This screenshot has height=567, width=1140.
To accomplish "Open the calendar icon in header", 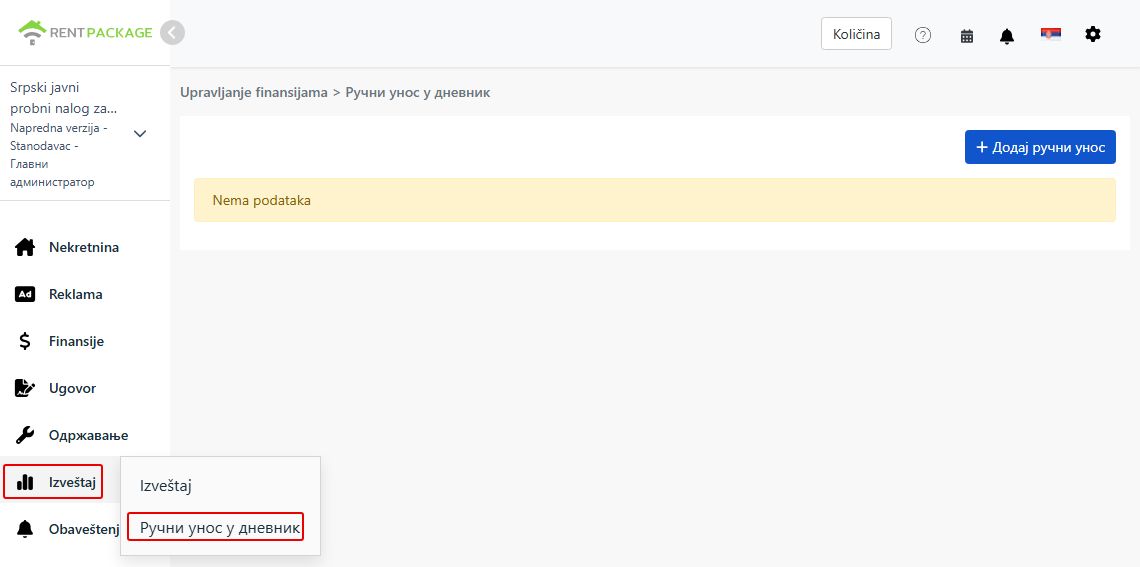I will point(966,36).
